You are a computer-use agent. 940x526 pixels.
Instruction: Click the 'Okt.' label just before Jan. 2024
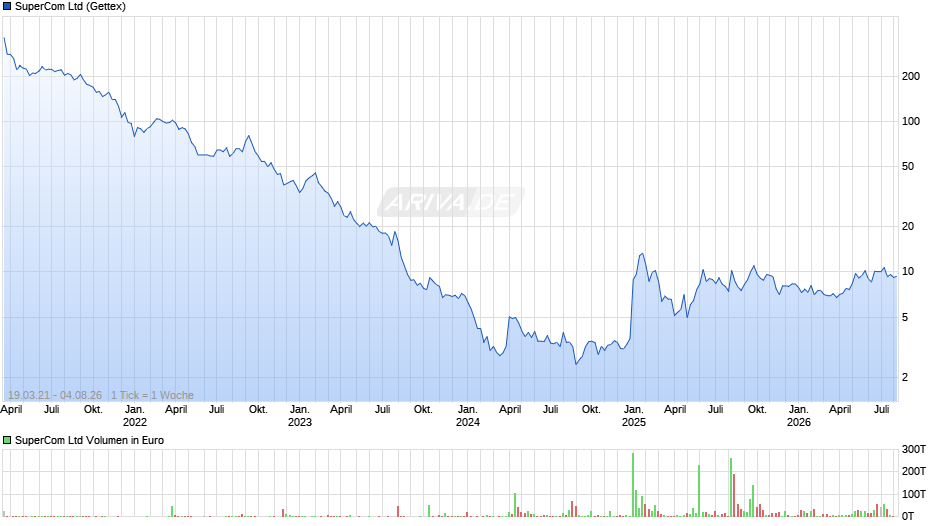click(423, 410)
